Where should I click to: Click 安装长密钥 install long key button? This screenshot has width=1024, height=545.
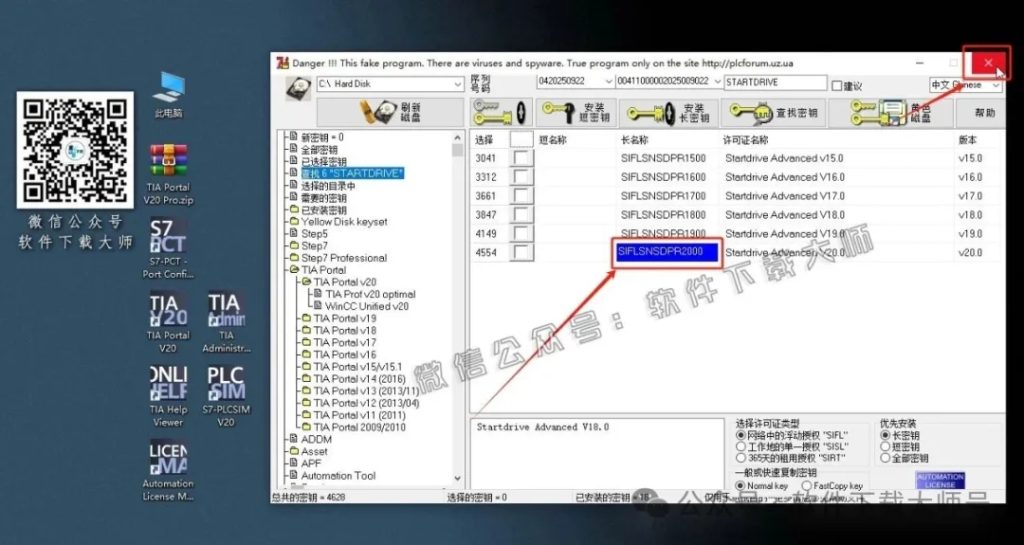pyautogui.click(x=668, y=114)
